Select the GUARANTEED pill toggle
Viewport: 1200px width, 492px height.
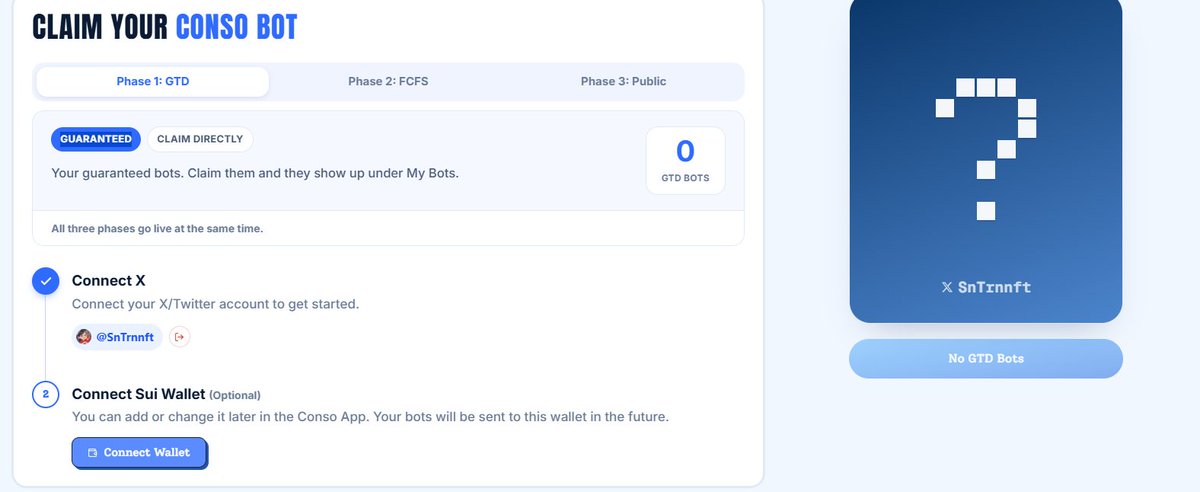click(x=96, y=139)
